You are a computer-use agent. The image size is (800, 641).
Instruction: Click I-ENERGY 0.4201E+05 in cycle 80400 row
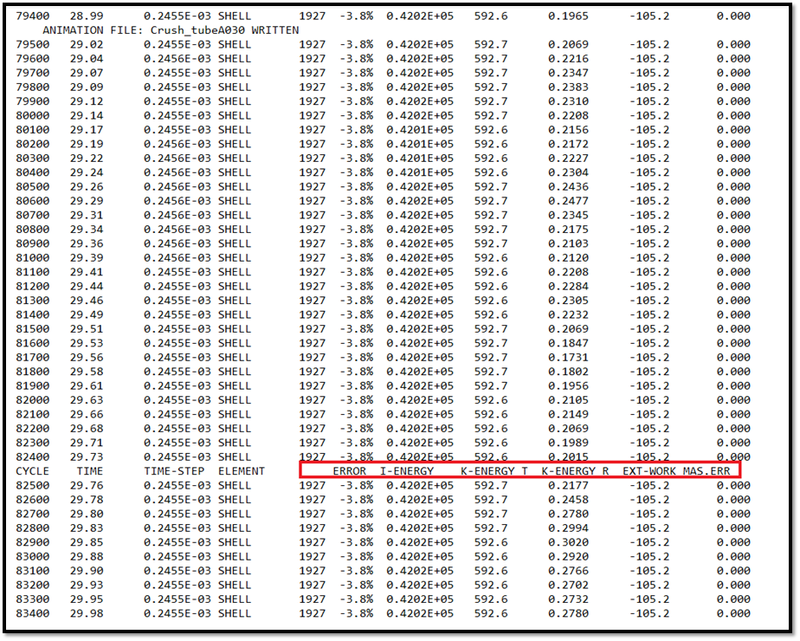[x=420, y=173]
